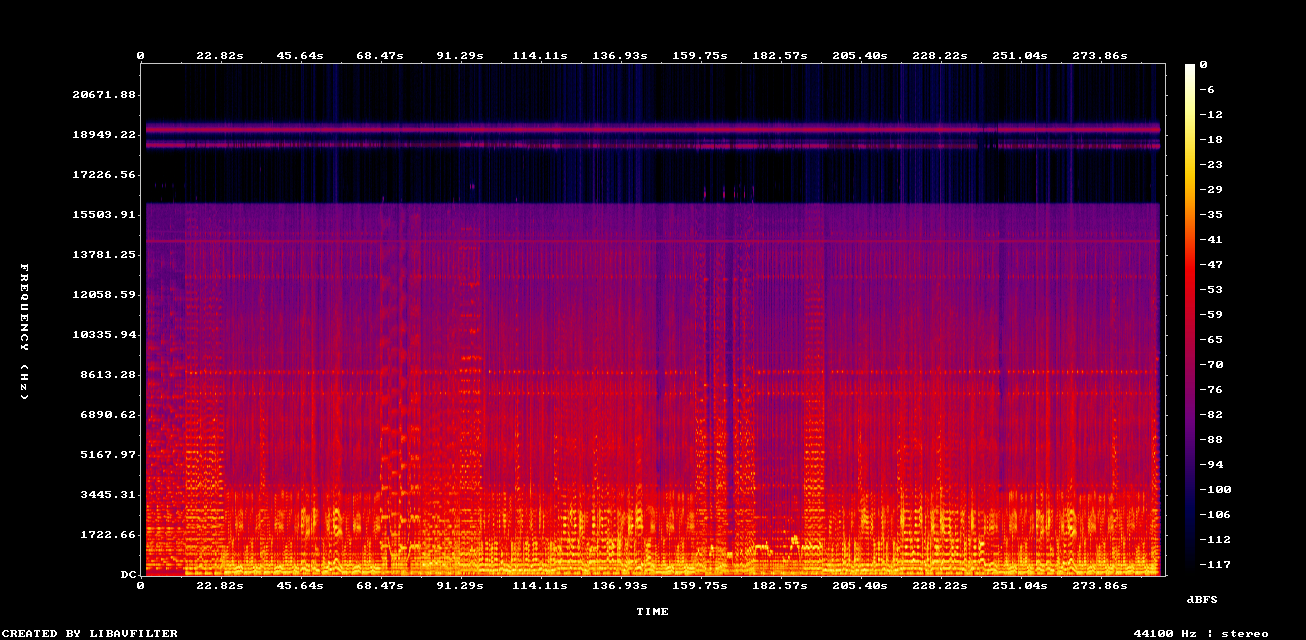The height and width of the screenshot is (640, 1306).
Task: Click the dBFS unit label
Action: pyautogui.click(x=1201, y=599)
